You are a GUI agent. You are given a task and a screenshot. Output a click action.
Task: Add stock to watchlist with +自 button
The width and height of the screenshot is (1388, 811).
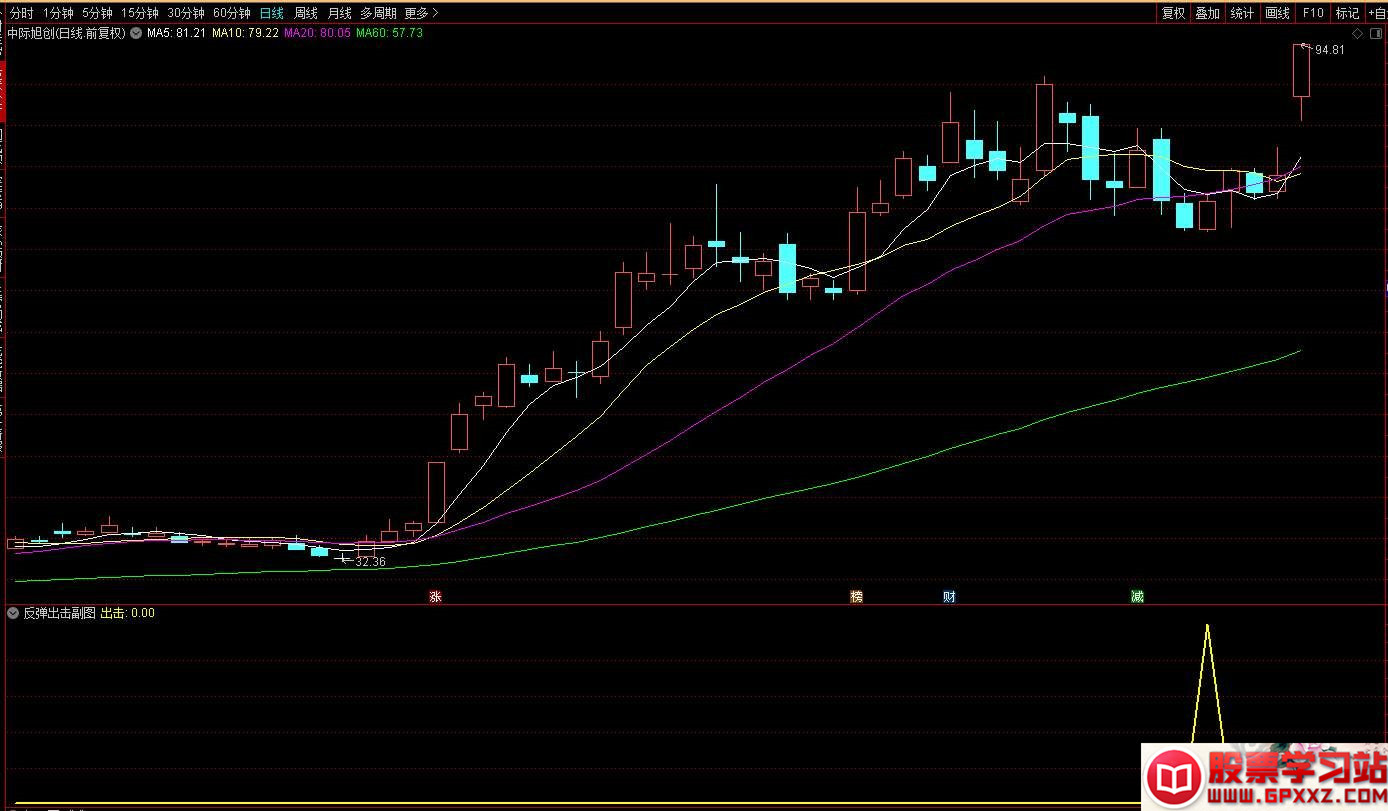(1376, 13)
